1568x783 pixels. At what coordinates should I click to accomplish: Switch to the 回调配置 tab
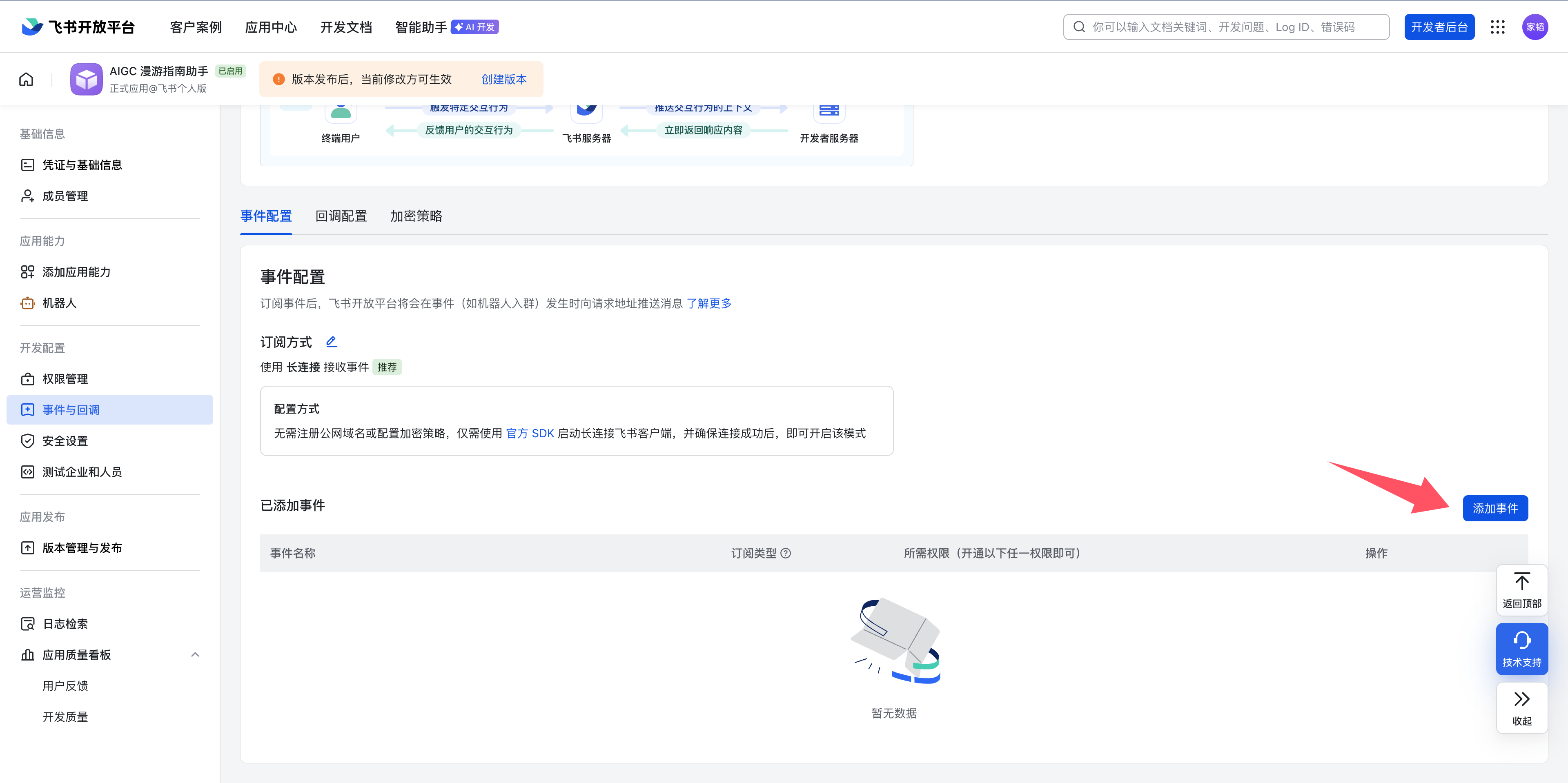[341, 216]
